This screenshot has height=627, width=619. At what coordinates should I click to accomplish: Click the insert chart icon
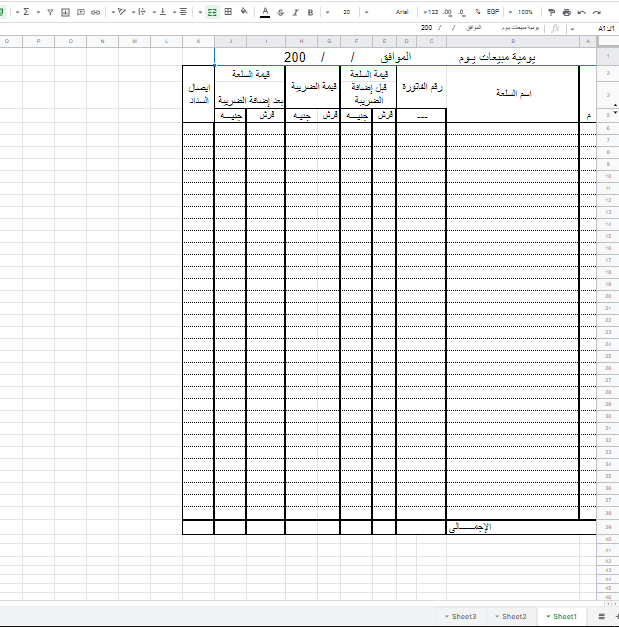[x=65, y=12]
